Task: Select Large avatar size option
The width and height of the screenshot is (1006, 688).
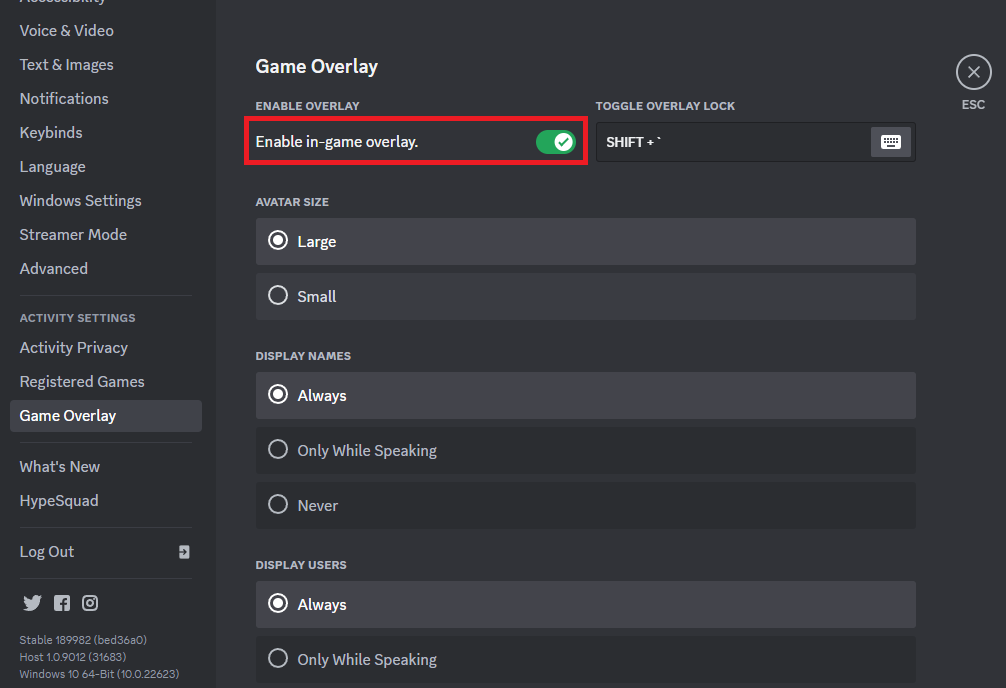Action: [x=278, y=241]
